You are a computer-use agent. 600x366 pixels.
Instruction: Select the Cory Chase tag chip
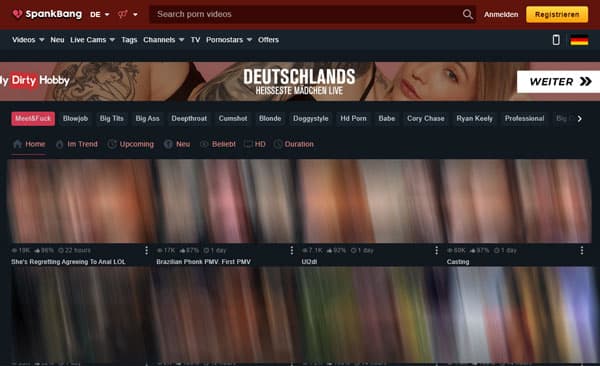coord(426,119)
